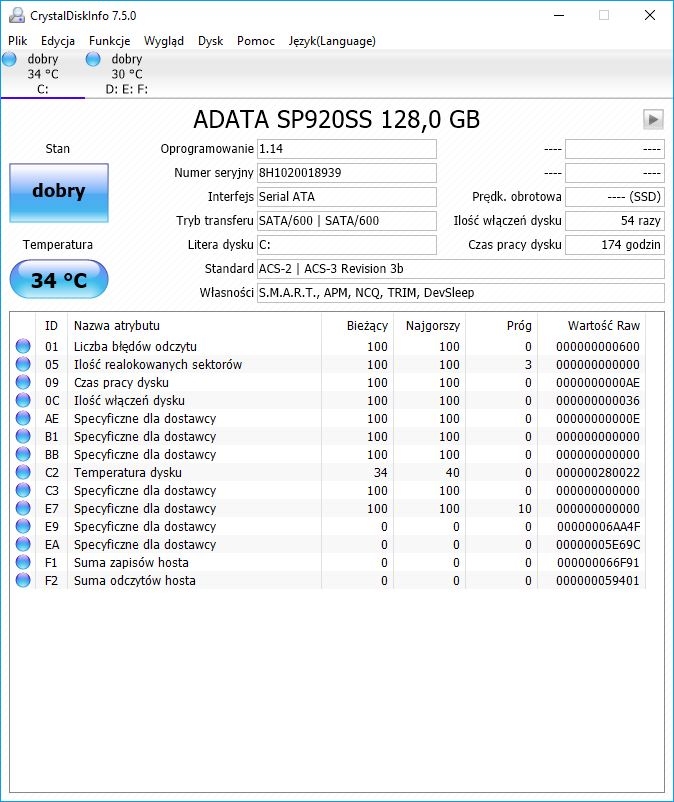674x802 pixels.
Task: Click the blue status orb for D: E: F:
Action: tap(93, 59)
